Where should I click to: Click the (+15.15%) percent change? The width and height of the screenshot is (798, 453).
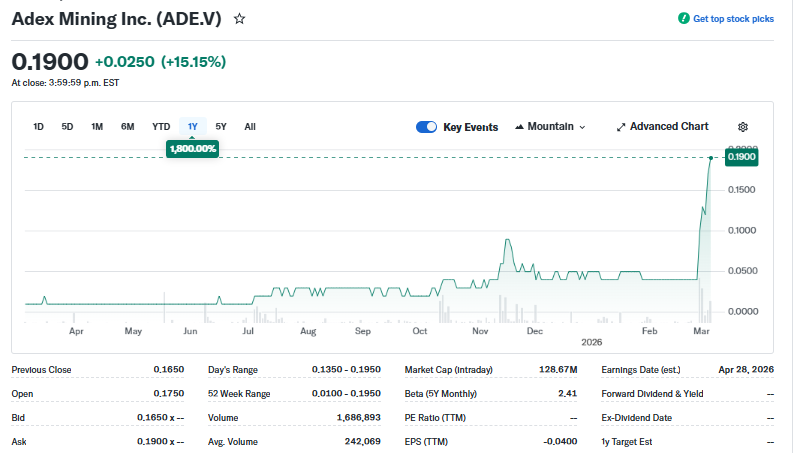coord(193,62)
